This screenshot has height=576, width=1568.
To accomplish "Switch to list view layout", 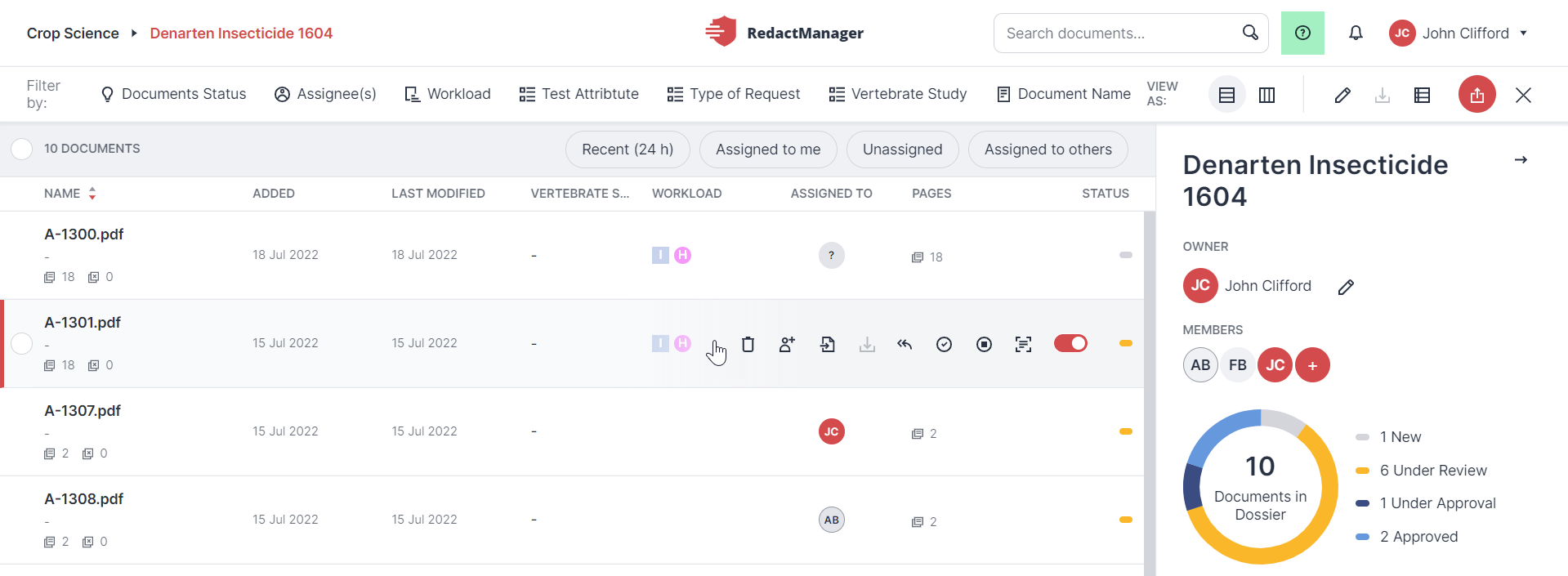I will pos(1226,95).
